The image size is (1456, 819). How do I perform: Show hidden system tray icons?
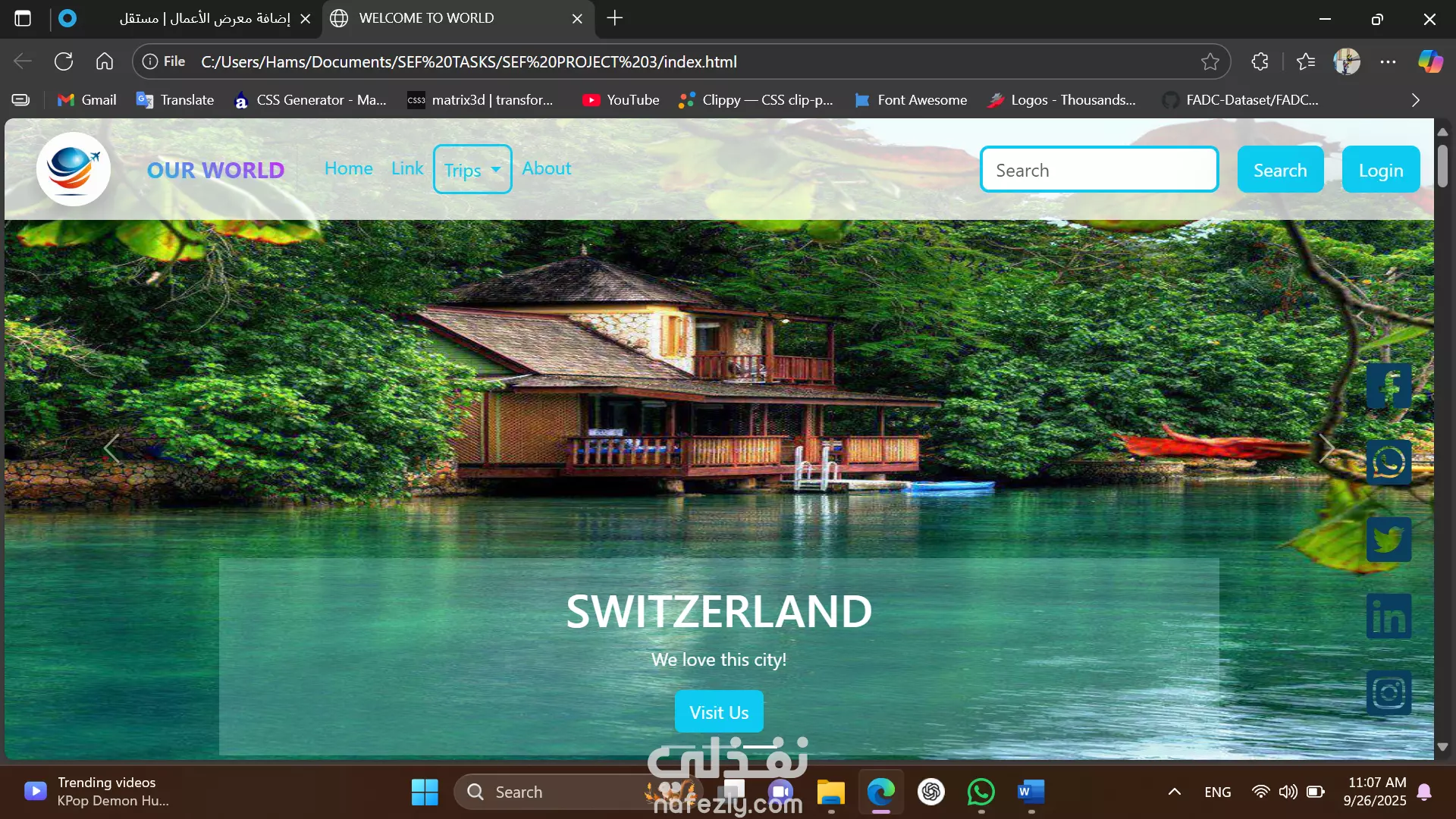click(1174, 792)
